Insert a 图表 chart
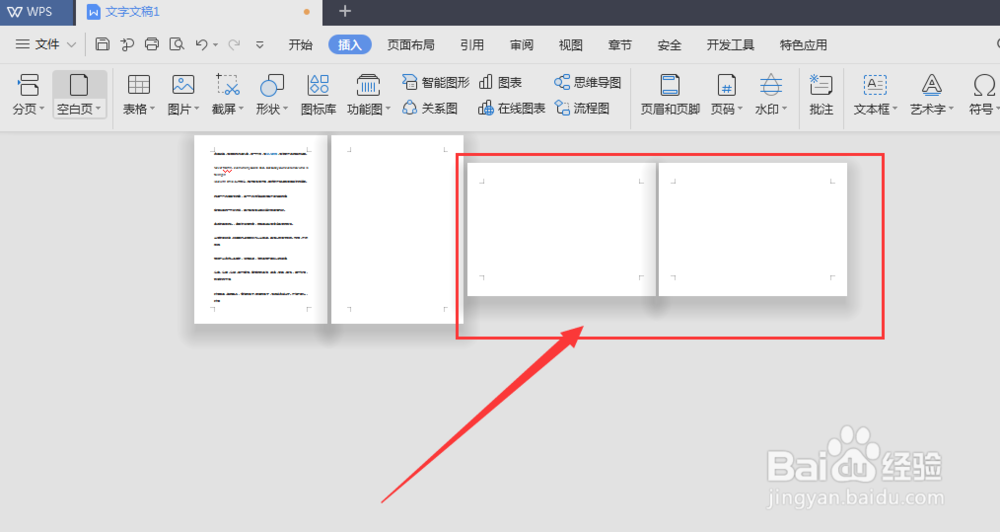Image resolution: width=1000 pixels, height=532 pixels. click(x=501, y=82)
